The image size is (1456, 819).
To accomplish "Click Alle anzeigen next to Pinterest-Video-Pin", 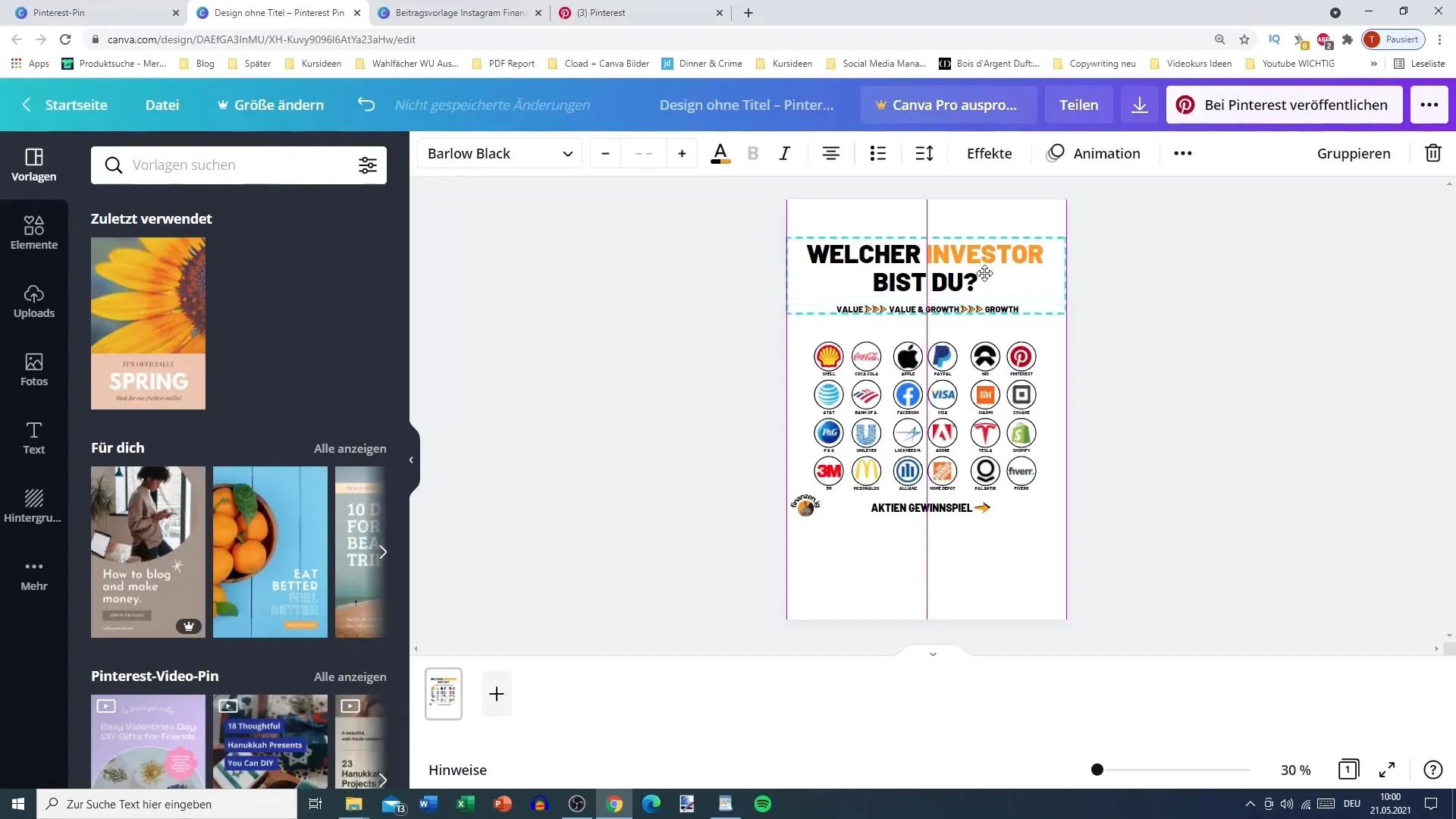I will pyautogui.click(x=350, y=676).
